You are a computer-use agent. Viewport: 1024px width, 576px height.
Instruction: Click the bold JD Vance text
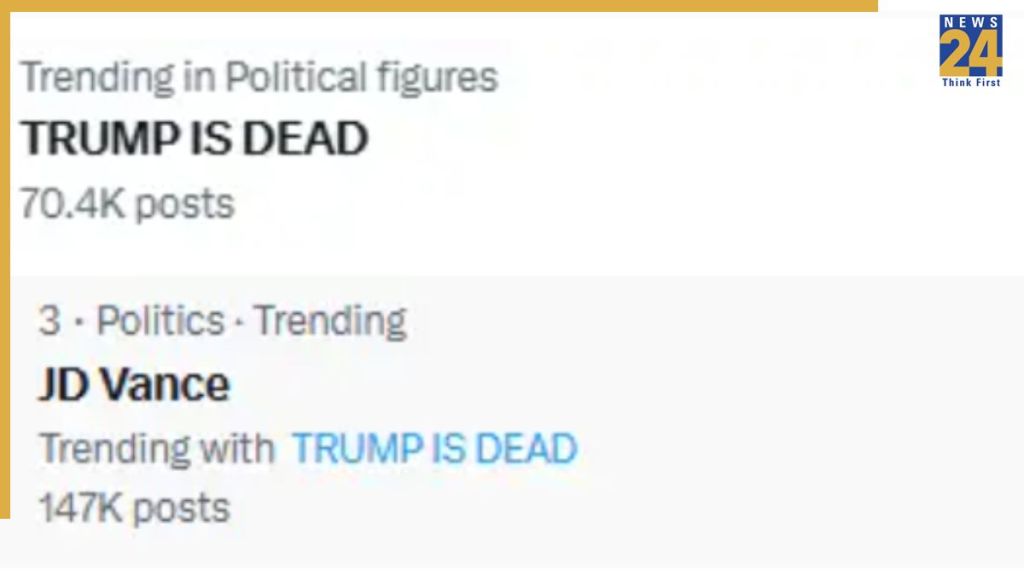(x=133, y=383)
